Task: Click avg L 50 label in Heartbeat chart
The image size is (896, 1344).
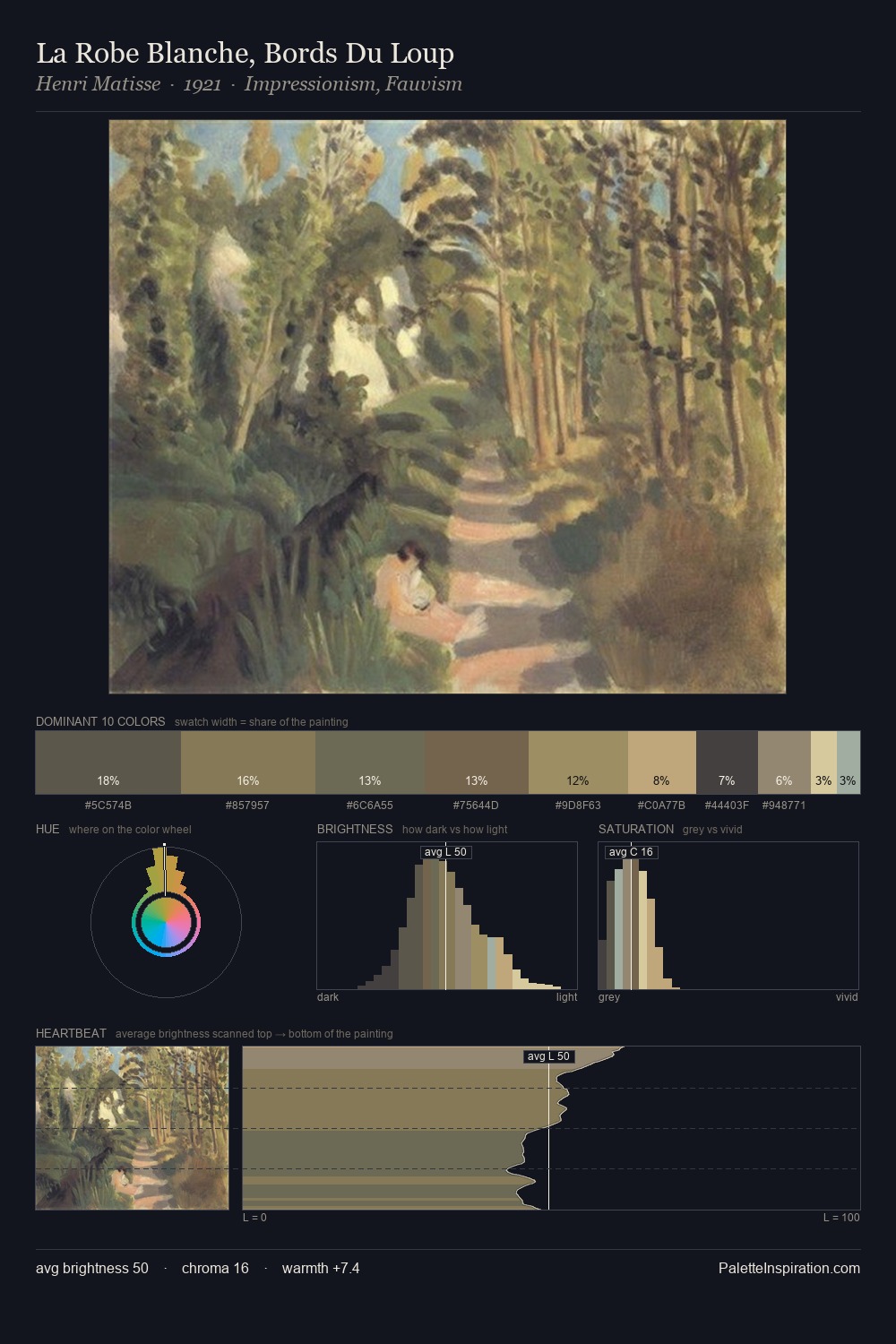Action: point(548,1056)
